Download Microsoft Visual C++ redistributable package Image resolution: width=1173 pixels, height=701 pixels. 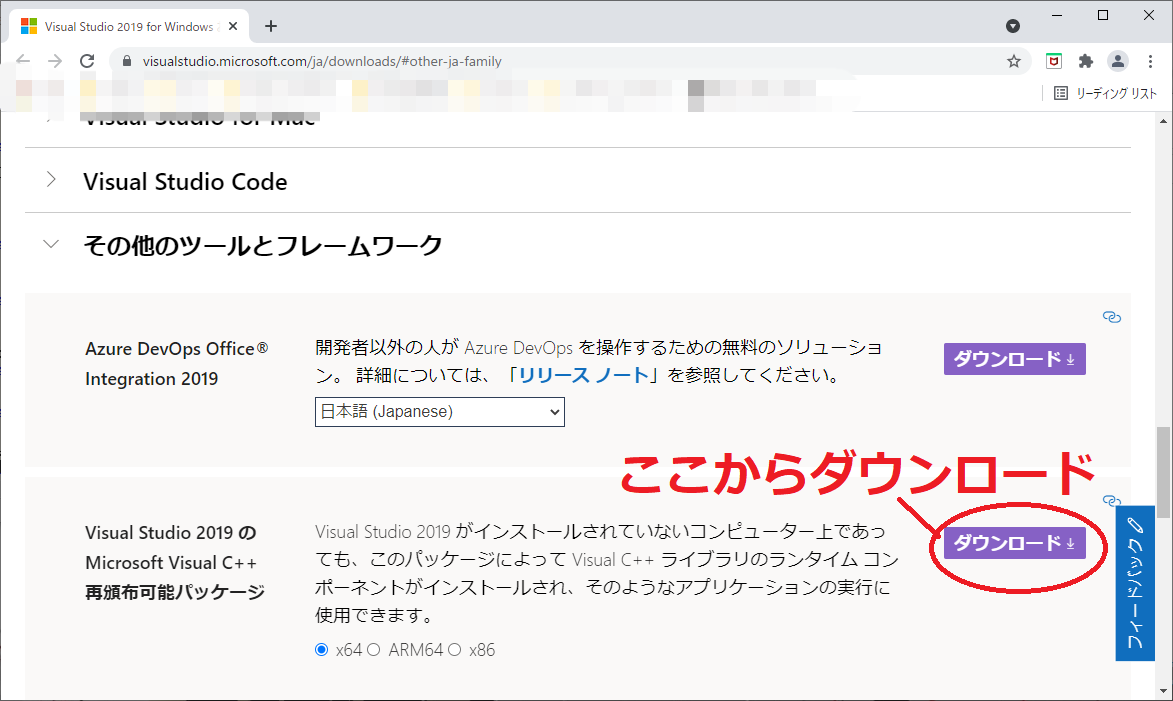tap(1014, 543)
